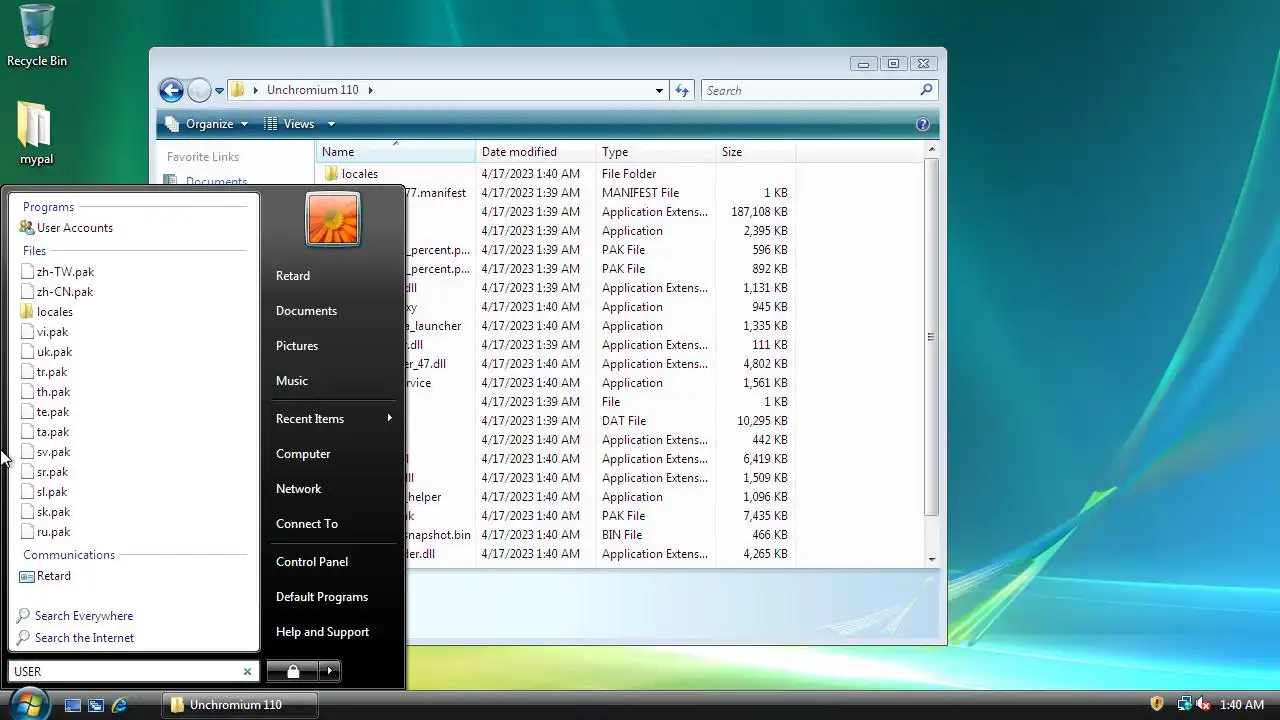Sort by the Name column header
This screenshot has width=1280, height=720.
[396, 152]
